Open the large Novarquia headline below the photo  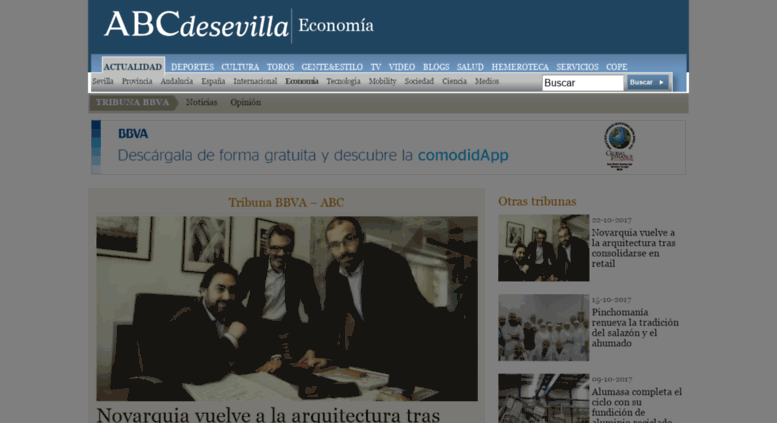coord(268,415)
